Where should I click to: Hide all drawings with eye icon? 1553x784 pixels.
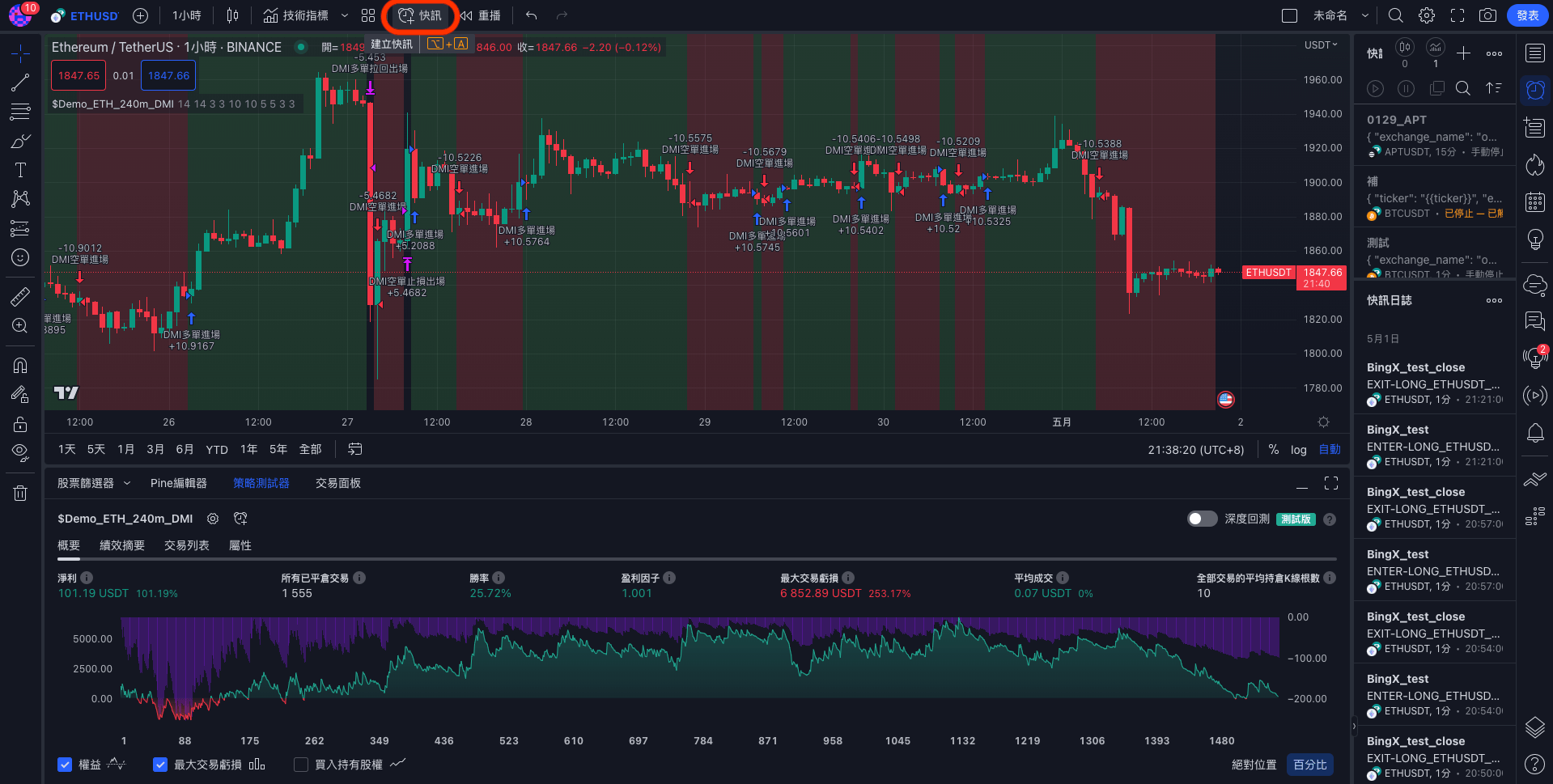(20, 451)
